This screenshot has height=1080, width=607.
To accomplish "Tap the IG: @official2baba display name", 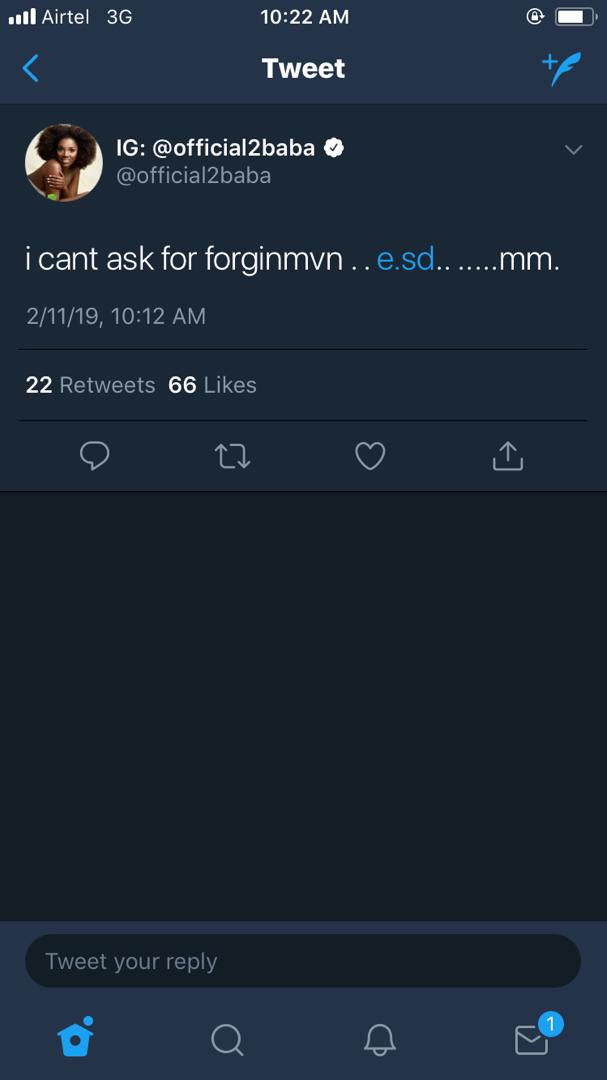I will pyautogui.click(x=215, y=148).
